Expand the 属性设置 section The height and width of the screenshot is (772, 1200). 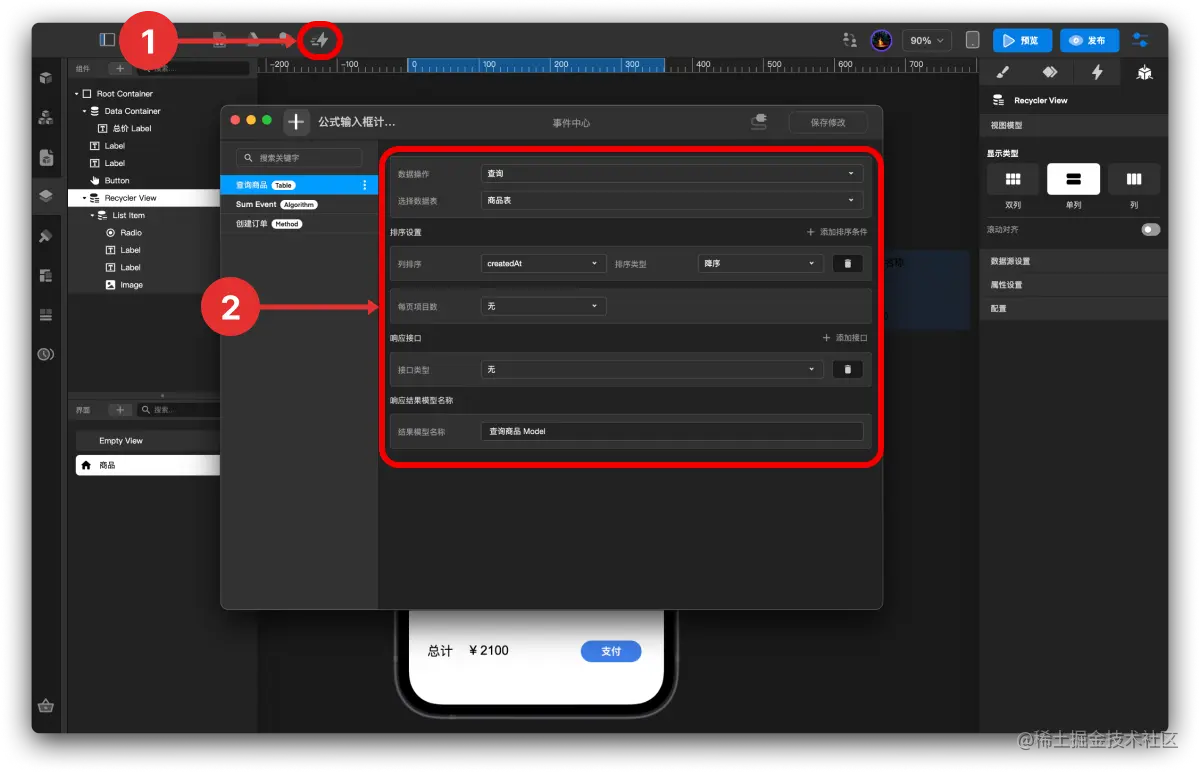1074,285
